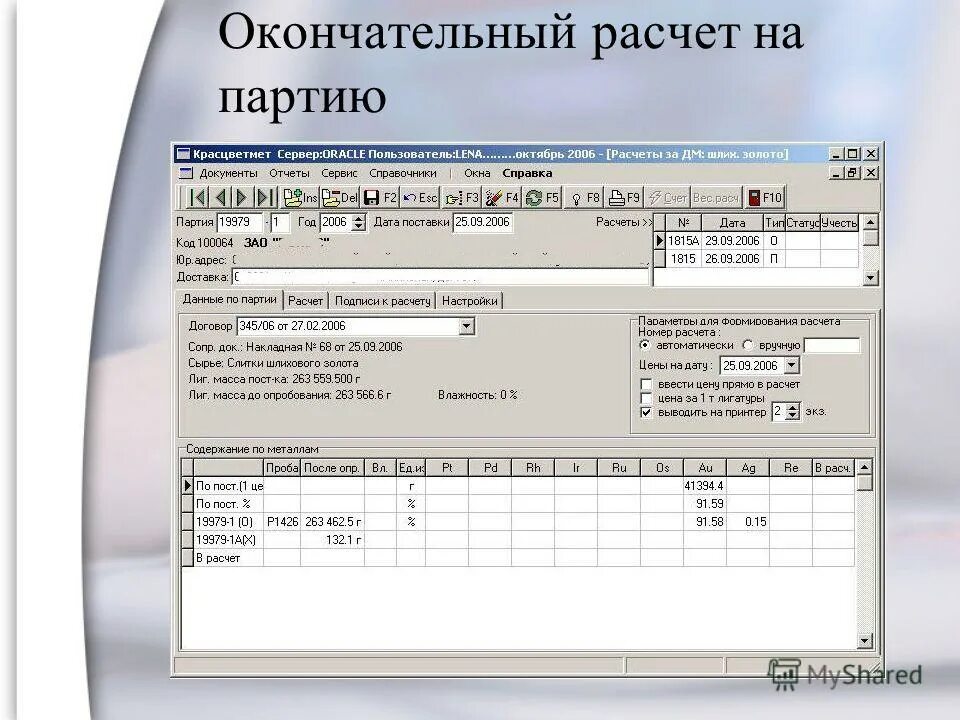Click the Дата поставки input field

[x=485, y=223]
